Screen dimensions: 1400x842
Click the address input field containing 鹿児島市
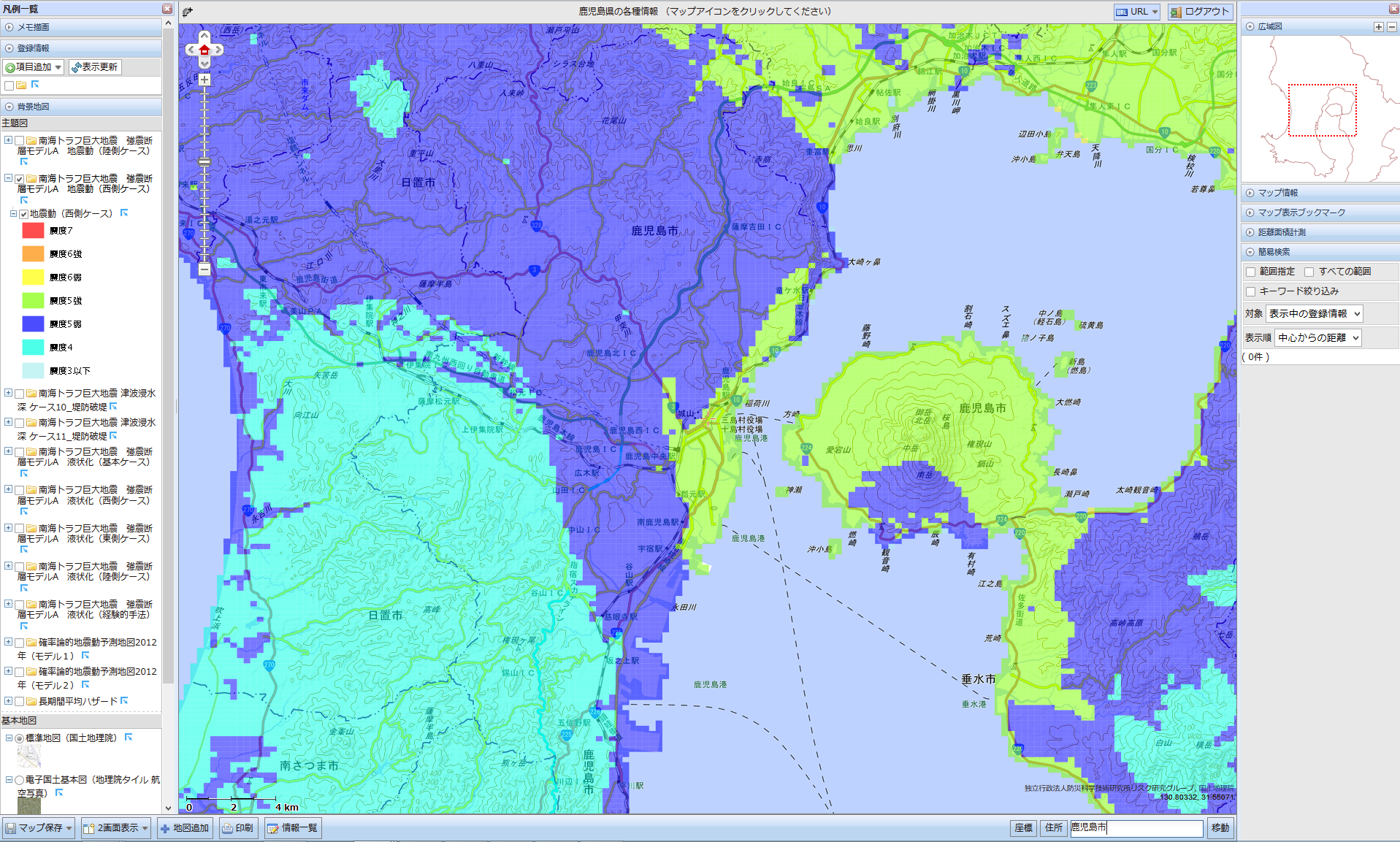1136,827
